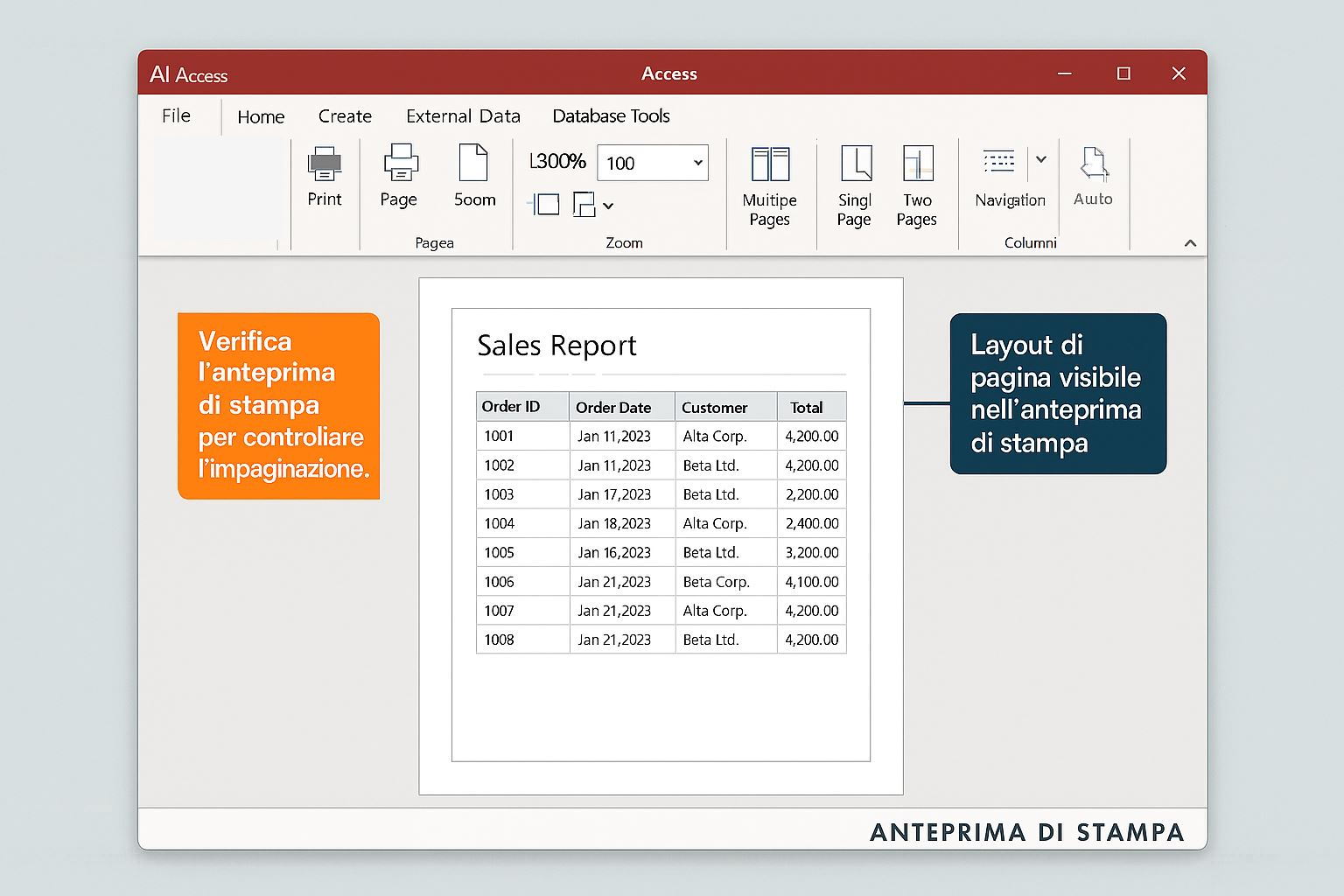Screen dimensions: 1344x896
Task: Select the Two Pages view icon
Action: point(918,164)
